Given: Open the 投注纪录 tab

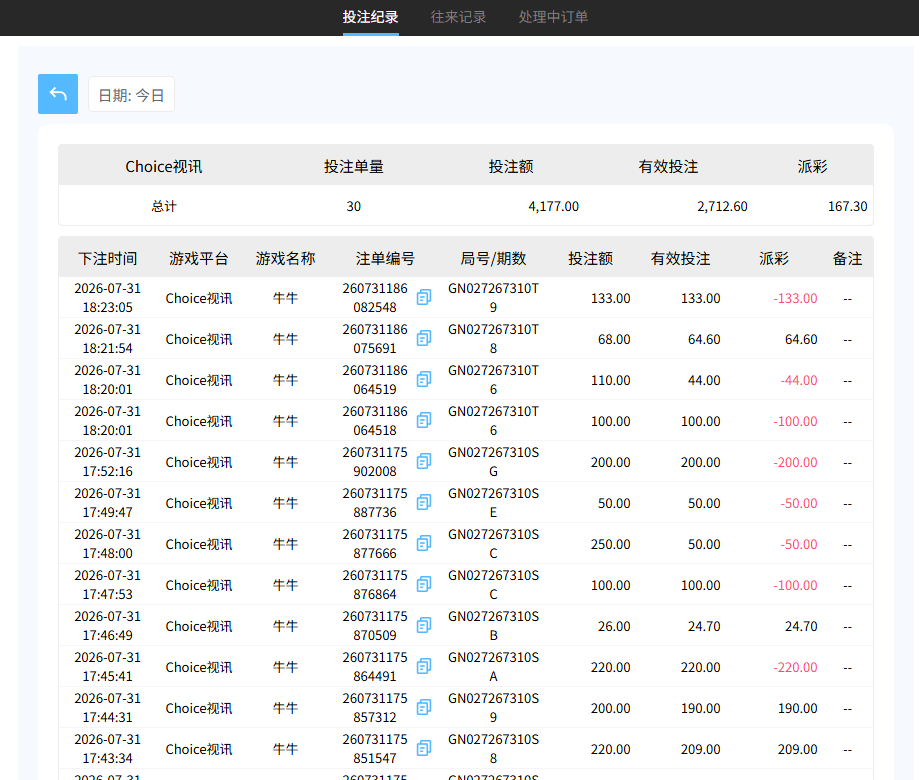Looking at the screenshot, I should tap(370, 17).
